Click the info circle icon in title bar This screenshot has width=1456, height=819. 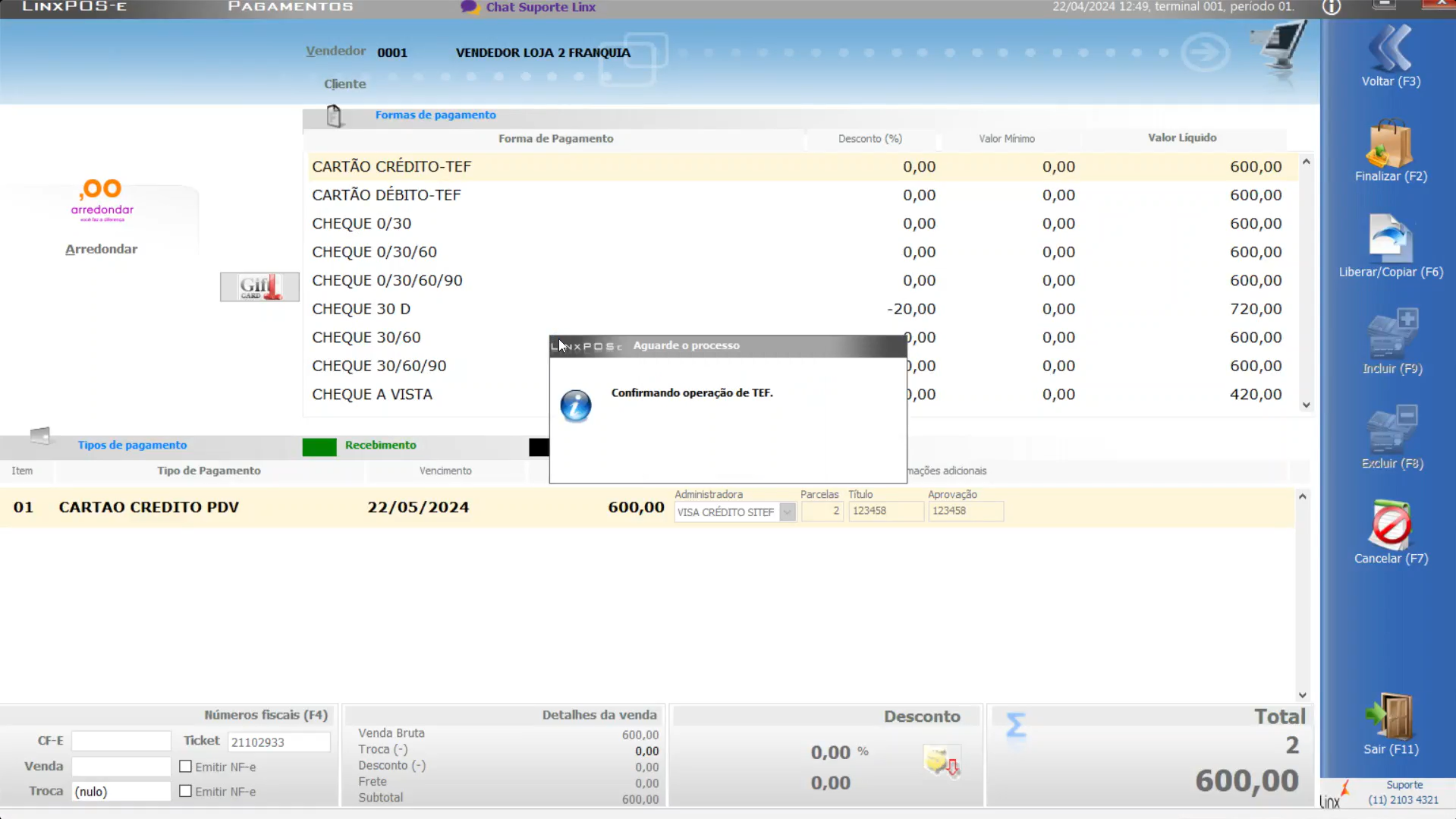[1332, 8]
